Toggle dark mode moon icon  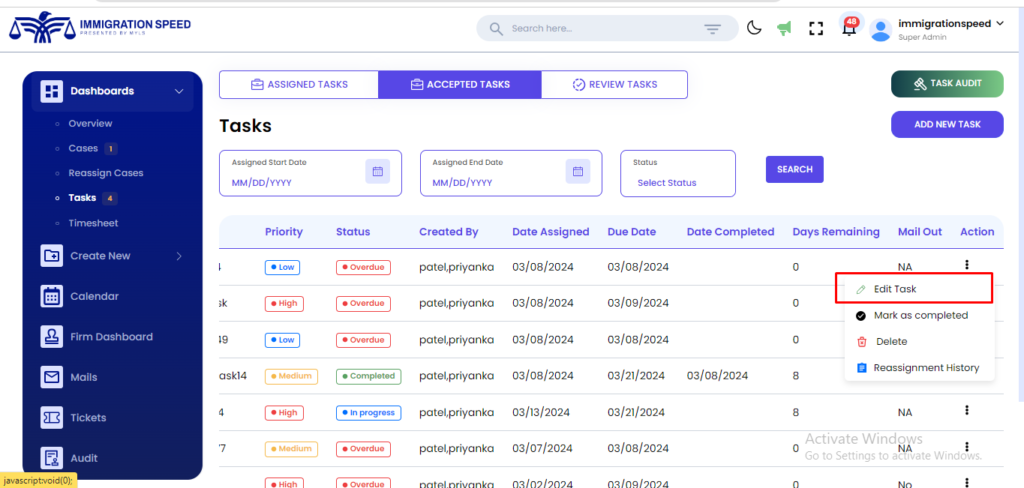pyautogui.click(x=754, y=28)
